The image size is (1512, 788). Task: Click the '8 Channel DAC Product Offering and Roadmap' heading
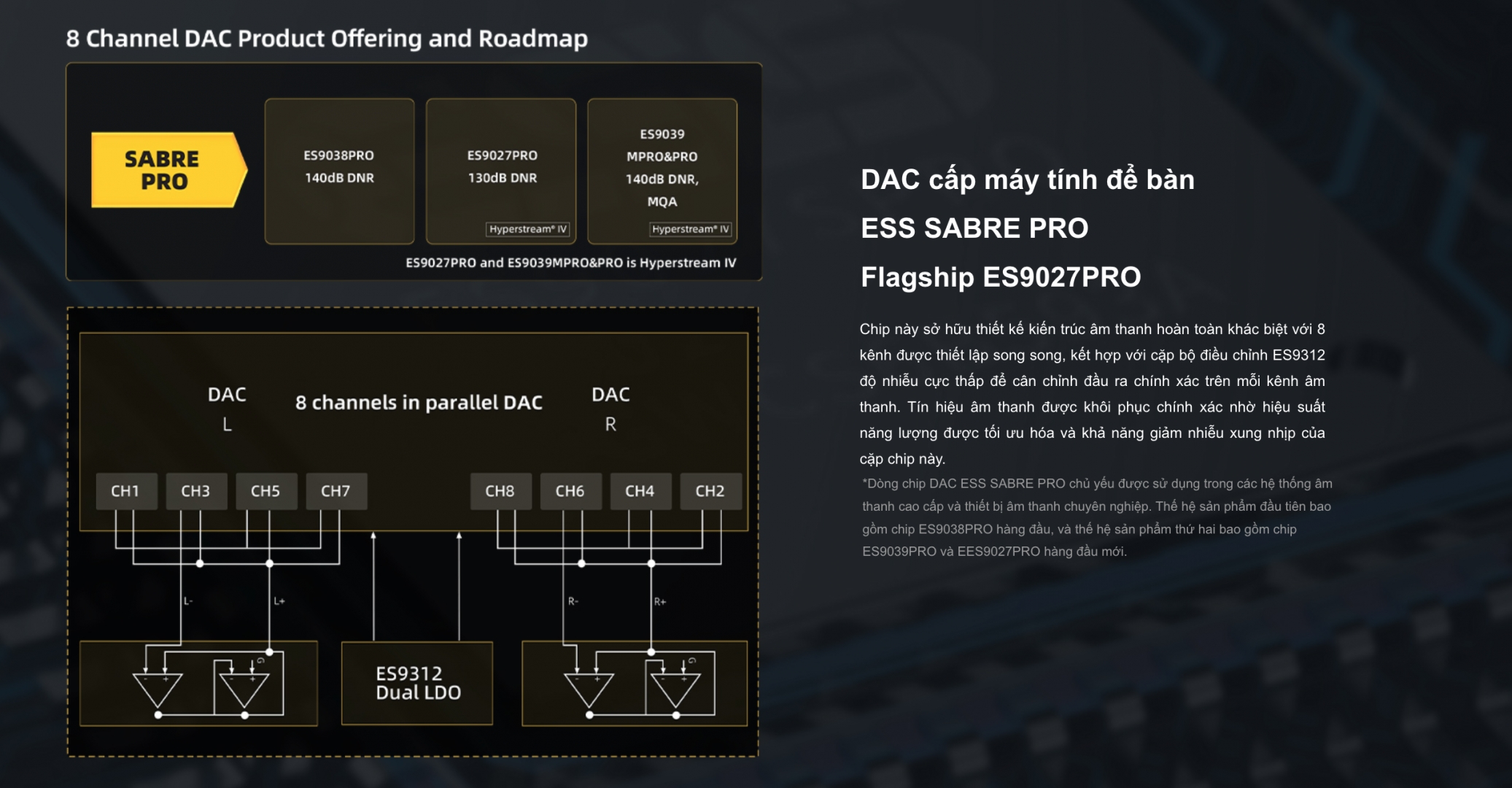pos(327,39)
